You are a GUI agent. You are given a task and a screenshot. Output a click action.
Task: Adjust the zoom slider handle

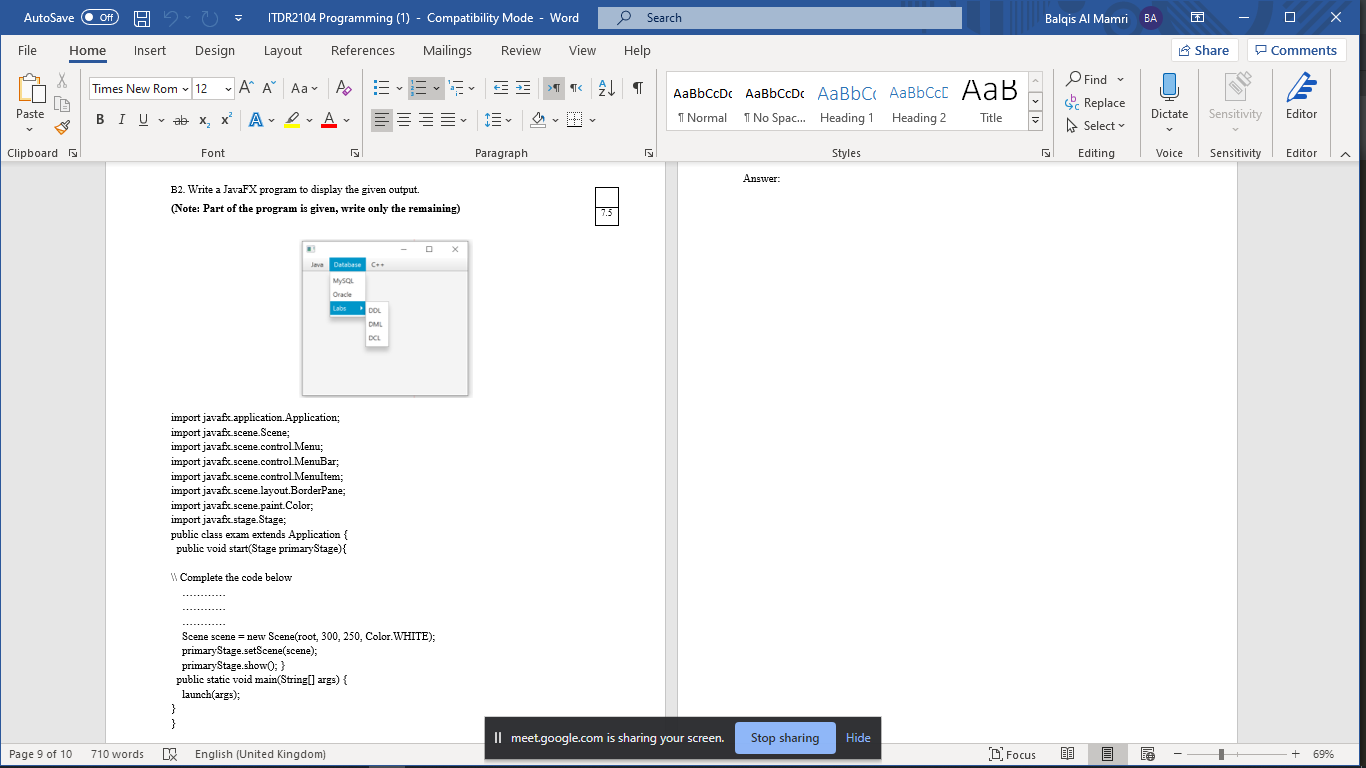click(x=1221, y=754)
